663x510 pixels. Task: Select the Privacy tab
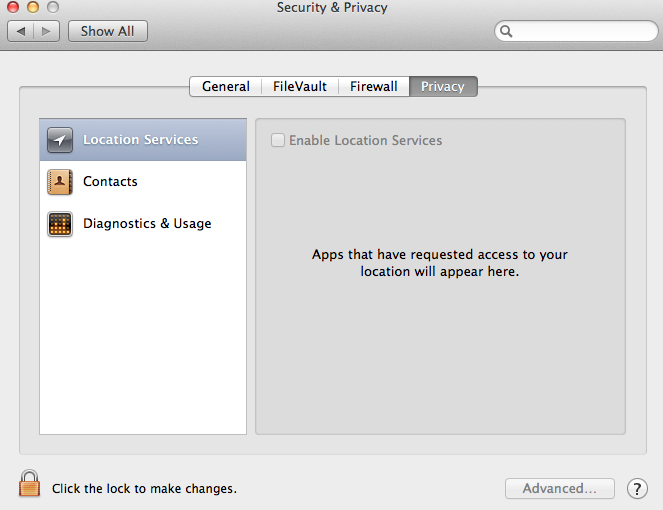tap(442, 87)
